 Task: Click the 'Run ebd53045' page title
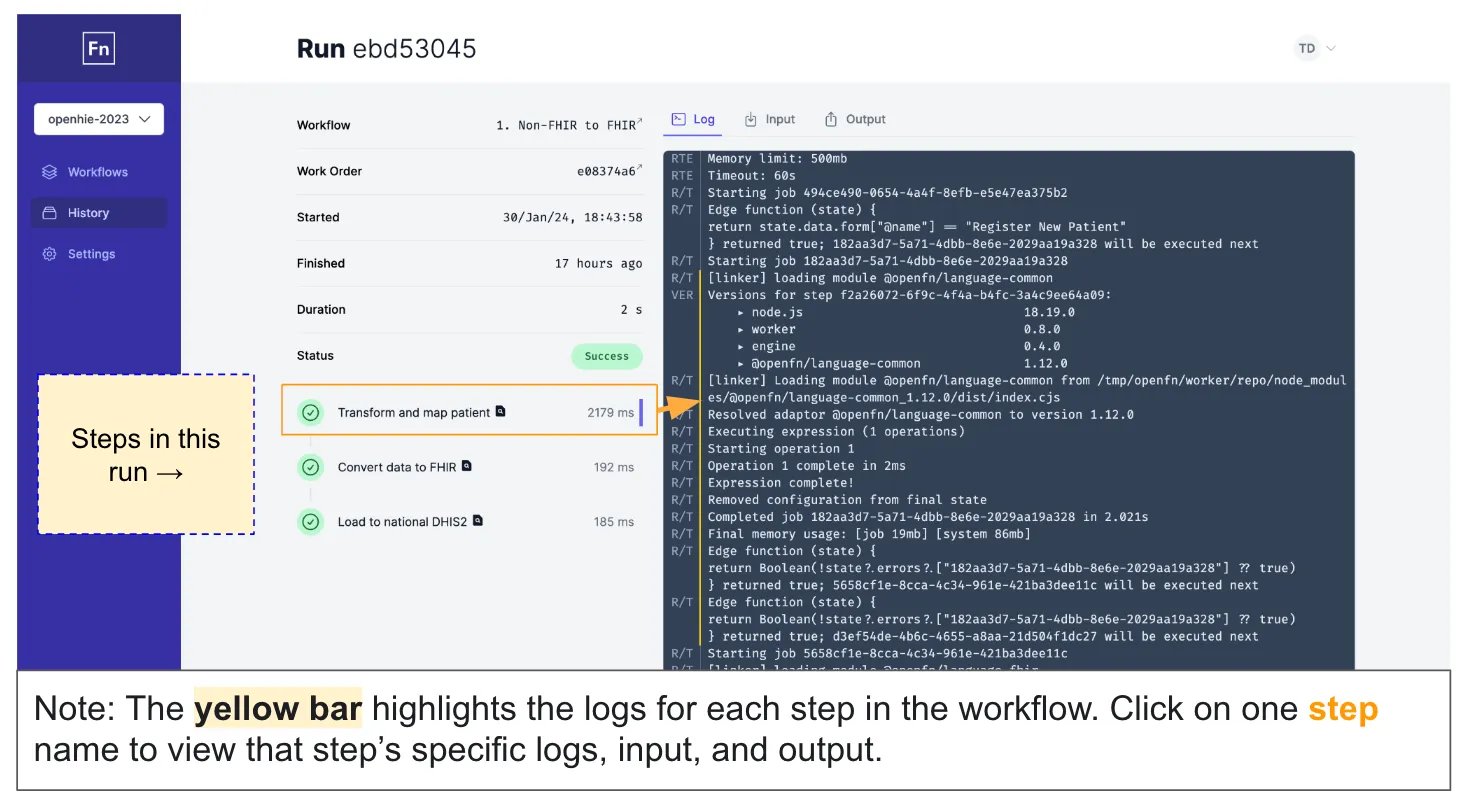(387, 48)
